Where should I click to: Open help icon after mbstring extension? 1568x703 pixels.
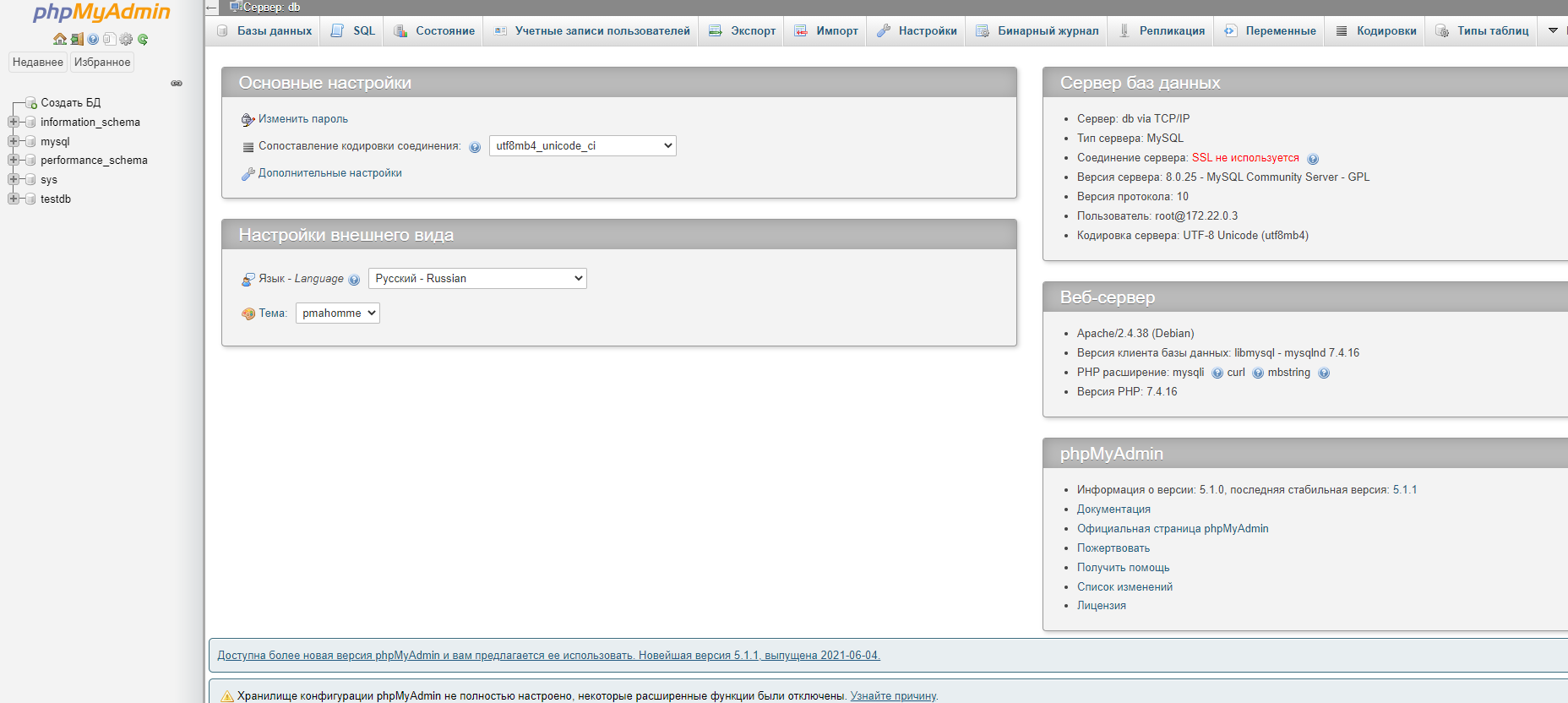[1324, 373]
